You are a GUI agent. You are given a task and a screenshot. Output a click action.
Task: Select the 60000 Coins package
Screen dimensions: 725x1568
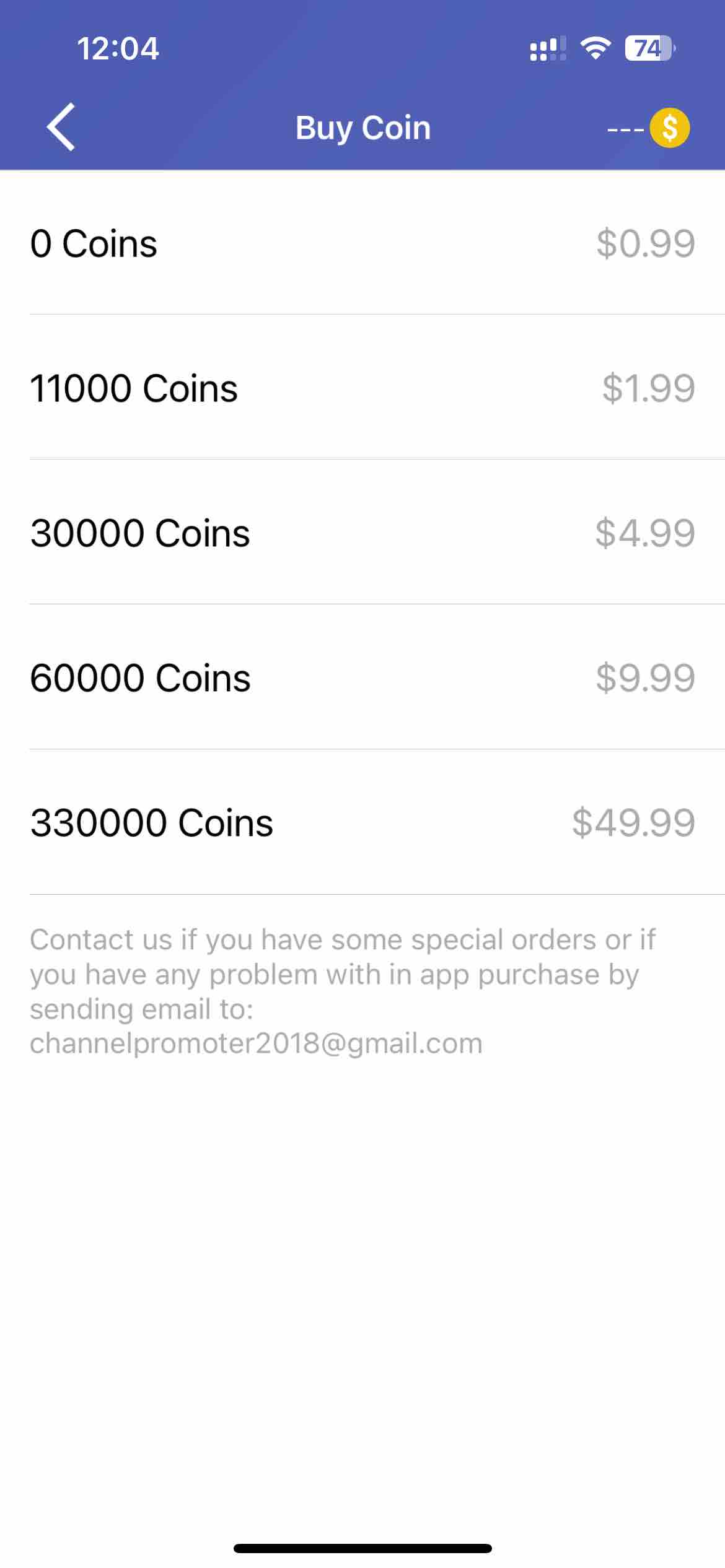(x=362, y=677)
